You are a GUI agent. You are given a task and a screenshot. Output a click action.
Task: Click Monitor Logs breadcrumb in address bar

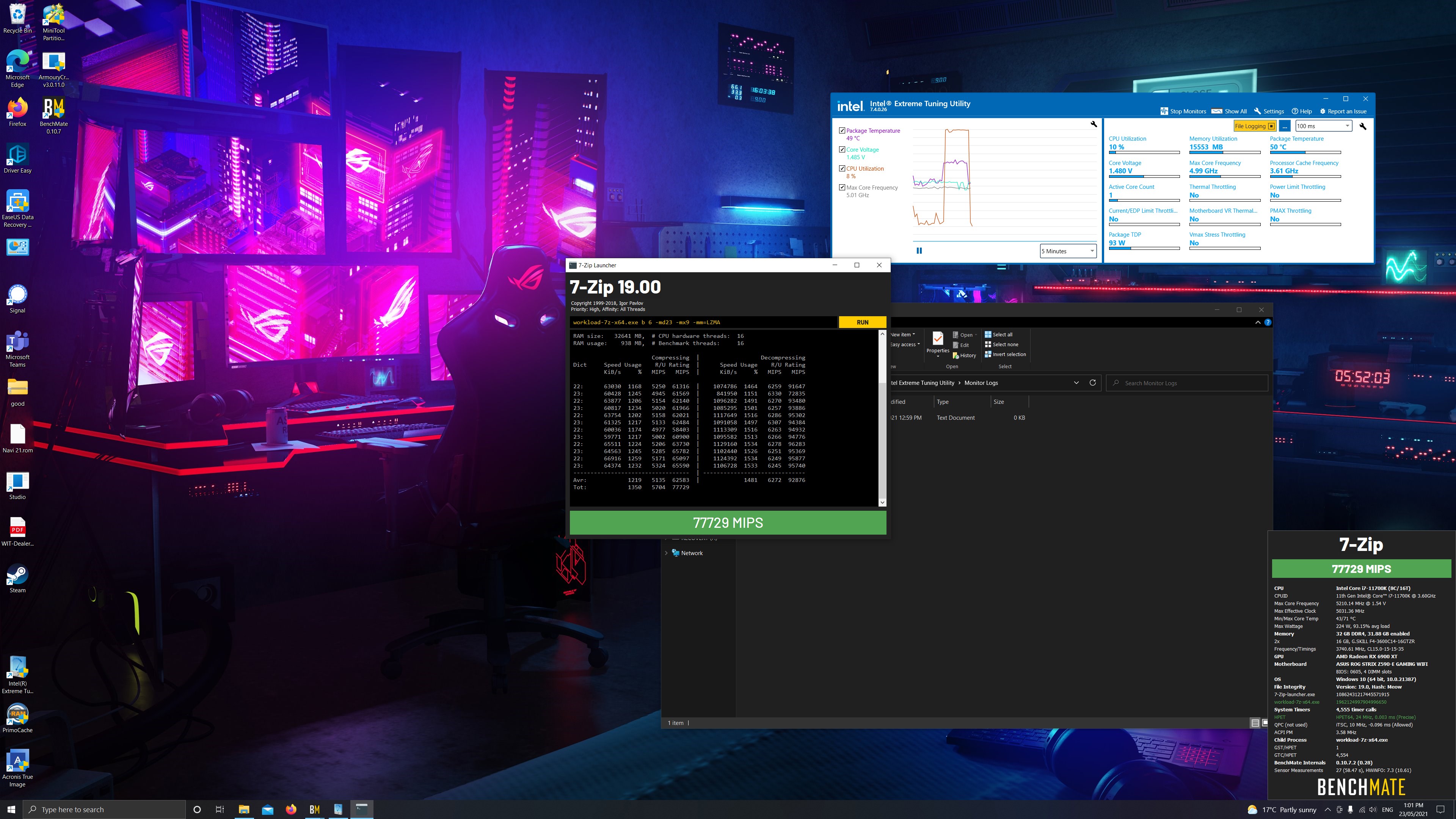(981, 383)
